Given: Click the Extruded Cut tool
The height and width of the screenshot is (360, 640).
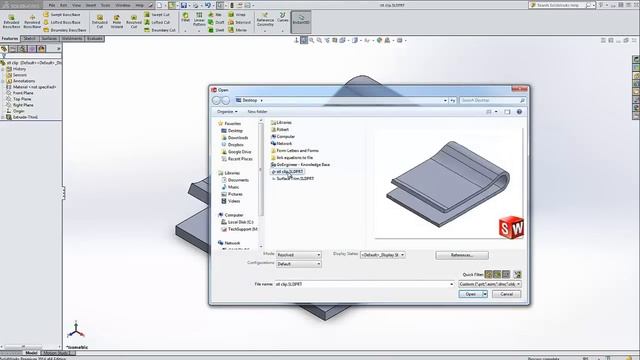Looking at the screenshot, I should pos(100,21).
